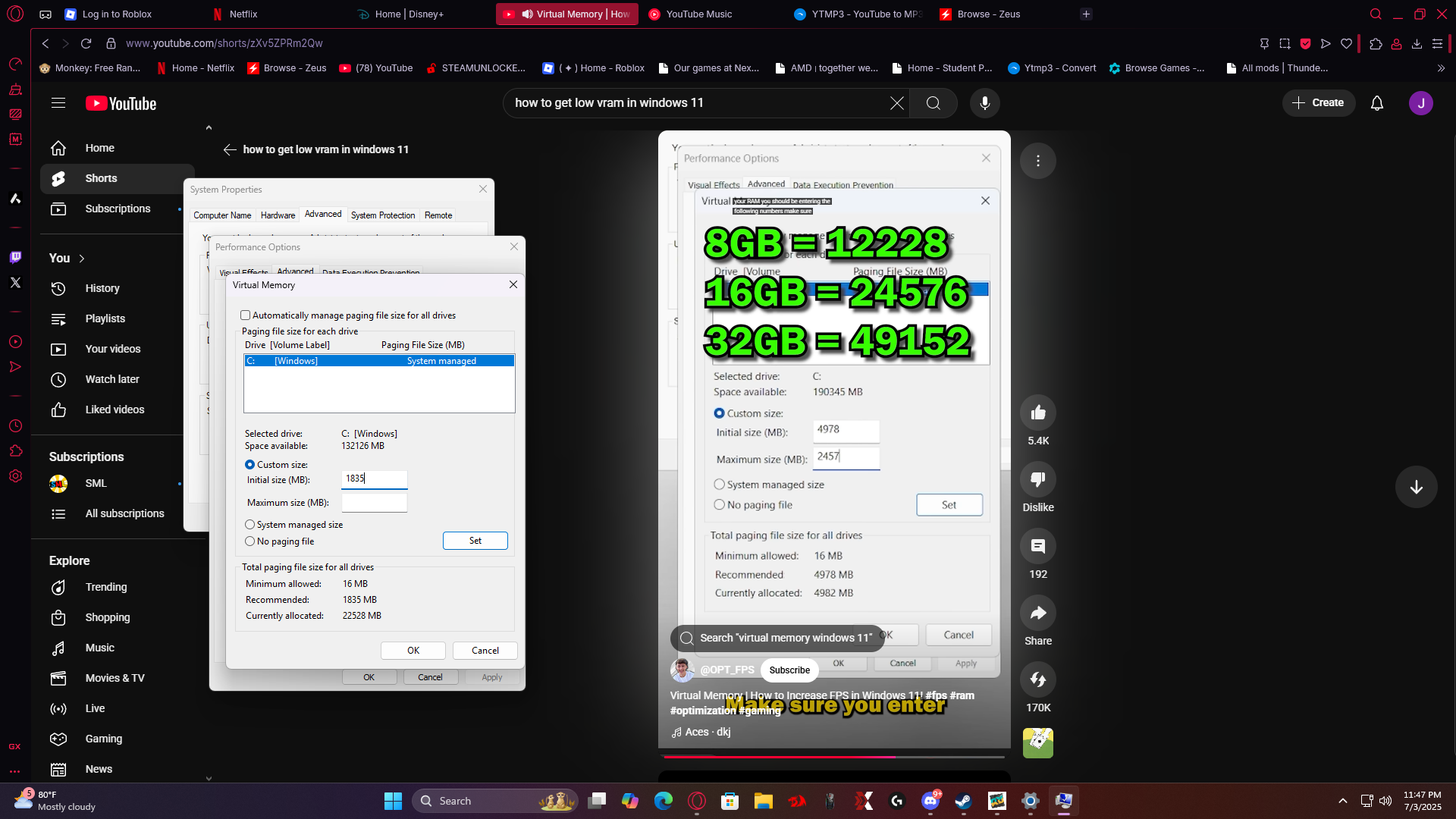Go to next short with down arrow

[x=1415, y=488]
